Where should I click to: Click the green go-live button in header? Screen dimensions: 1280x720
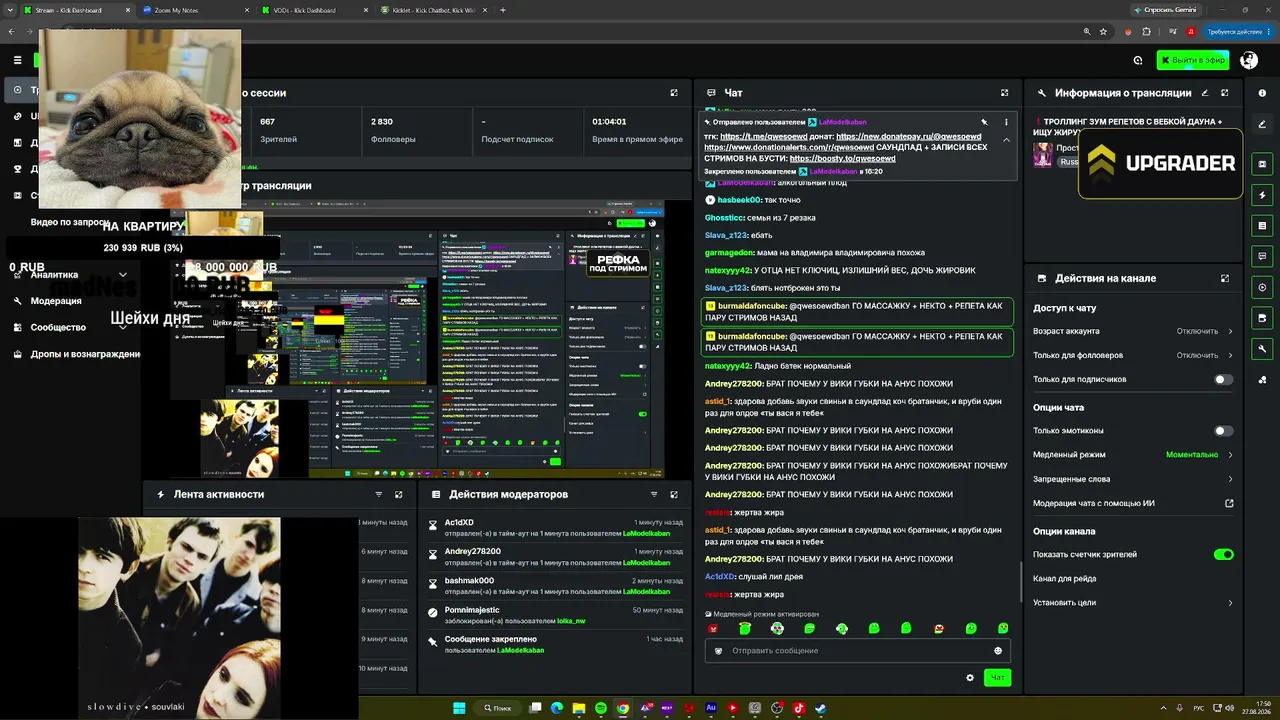pos(1193,60)
